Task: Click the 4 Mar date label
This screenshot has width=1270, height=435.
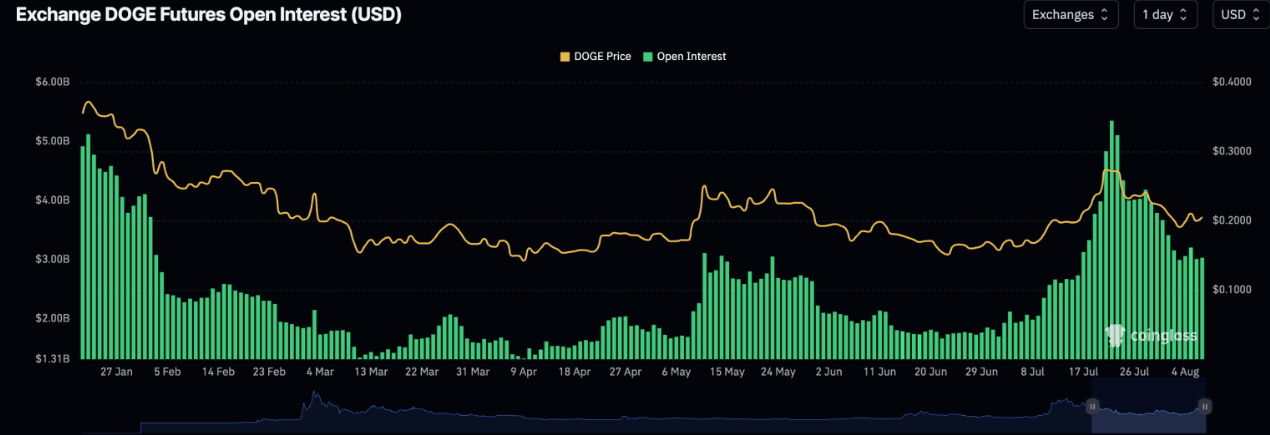Action: pos(320,371)
